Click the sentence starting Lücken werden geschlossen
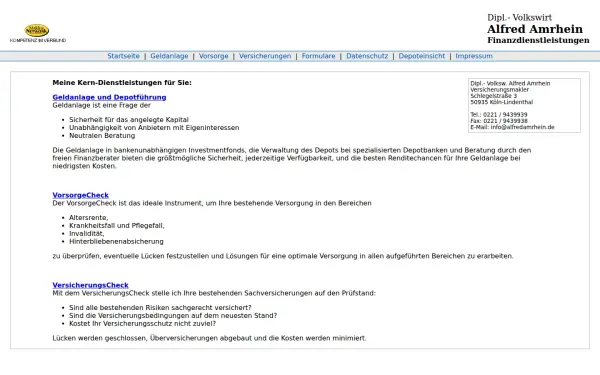 click(209, 338)
